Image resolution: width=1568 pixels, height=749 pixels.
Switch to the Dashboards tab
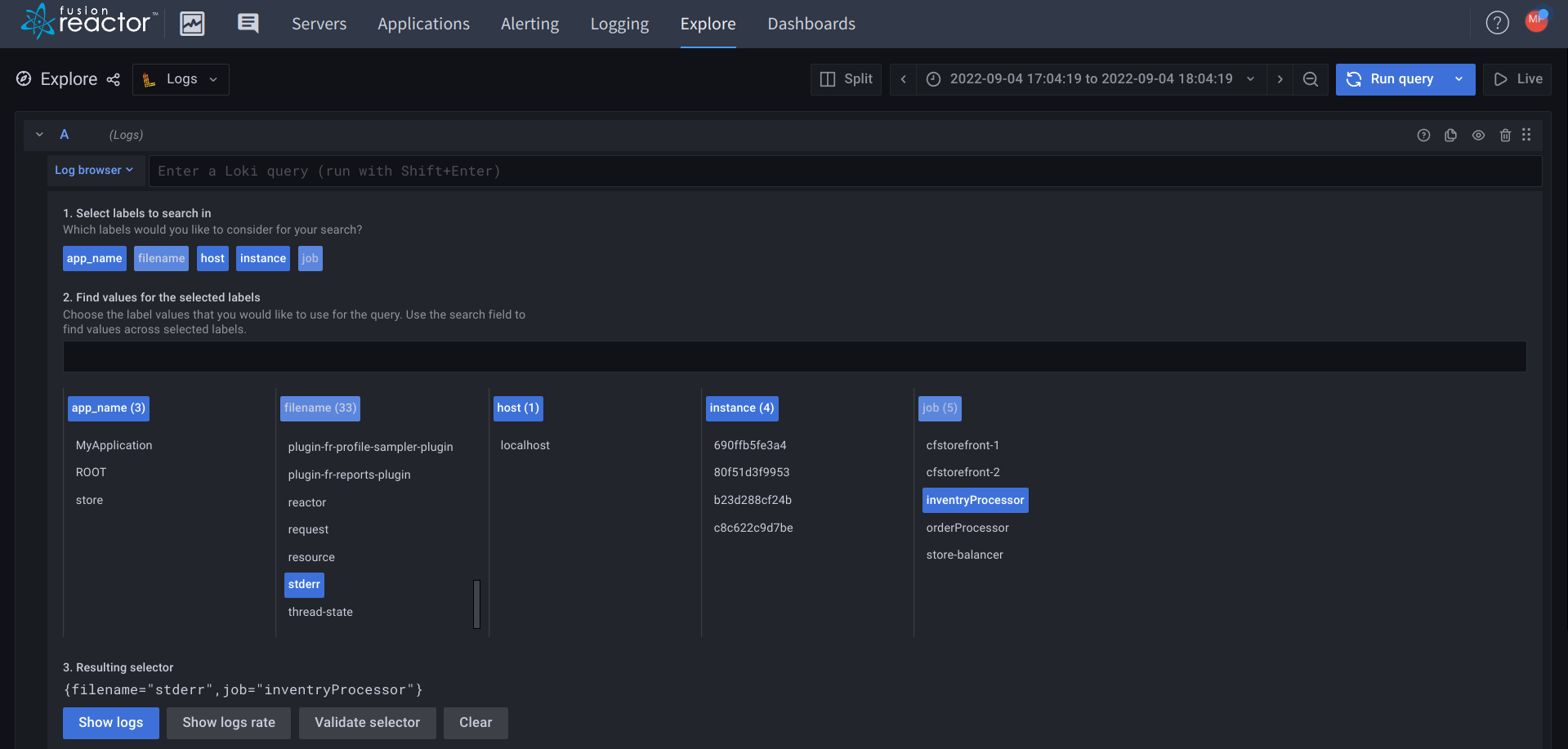811,24
